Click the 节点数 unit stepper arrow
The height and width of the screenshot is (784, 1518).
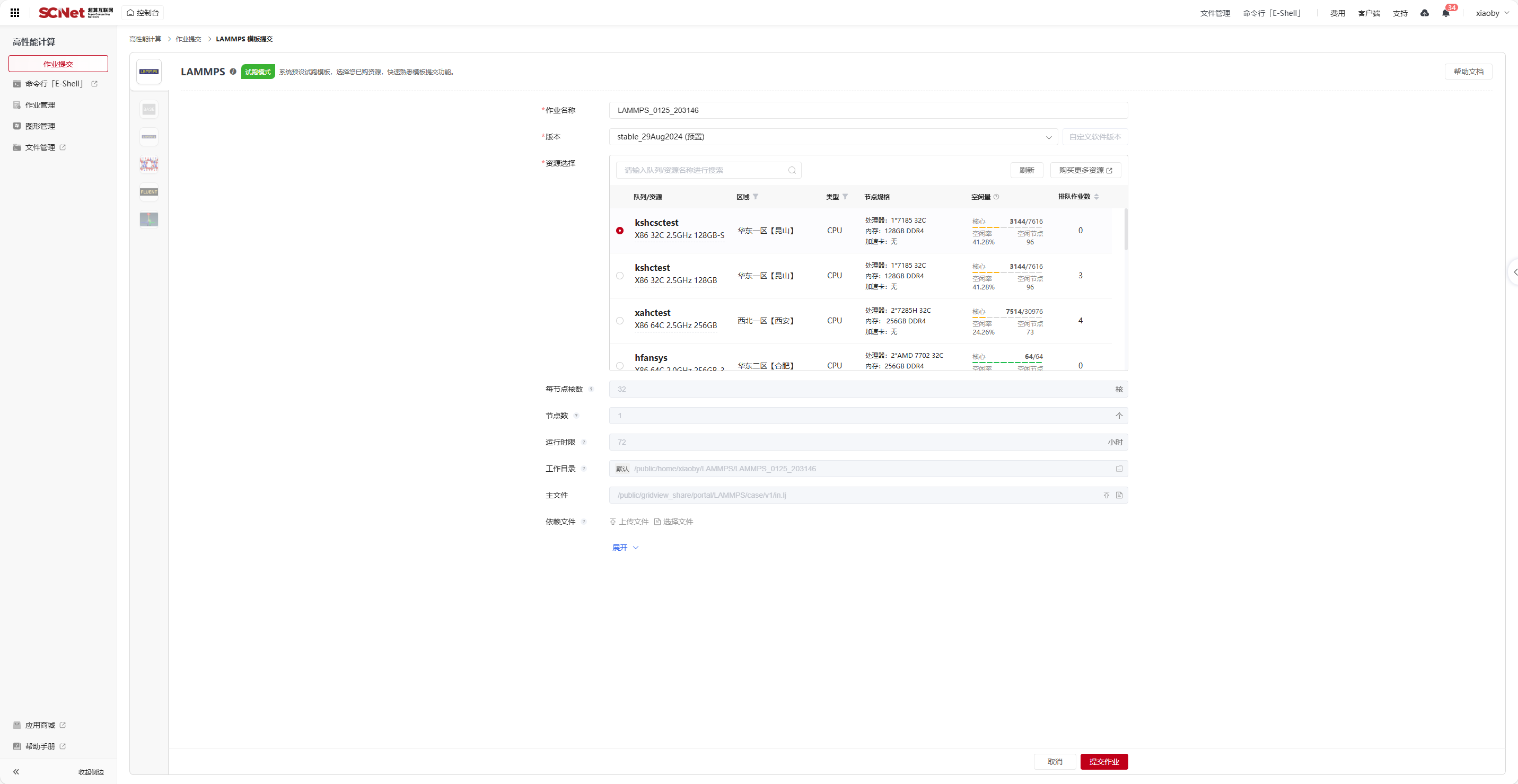(1118, 415)
